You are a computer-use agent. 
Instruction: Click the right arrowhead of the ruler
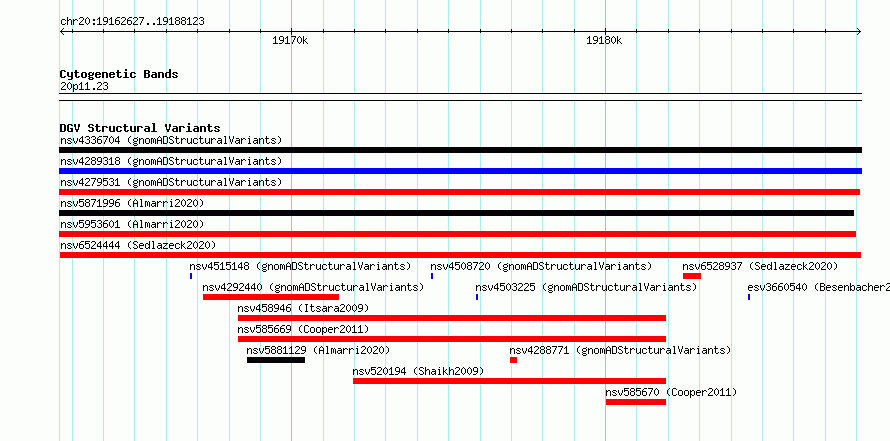click(x=859, y=32)
